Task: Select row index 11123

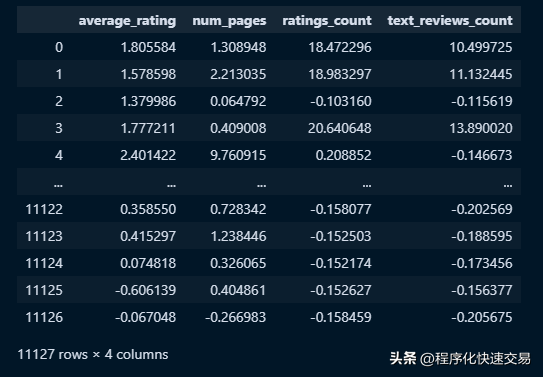Action: pos(44,236)
